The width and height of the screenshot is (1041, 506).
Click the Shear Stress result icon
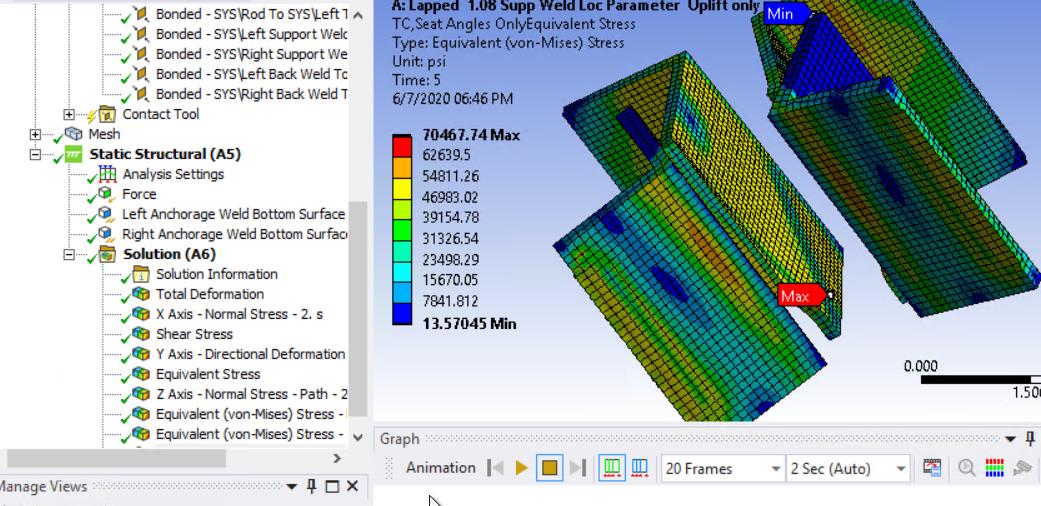coord(140,333)
